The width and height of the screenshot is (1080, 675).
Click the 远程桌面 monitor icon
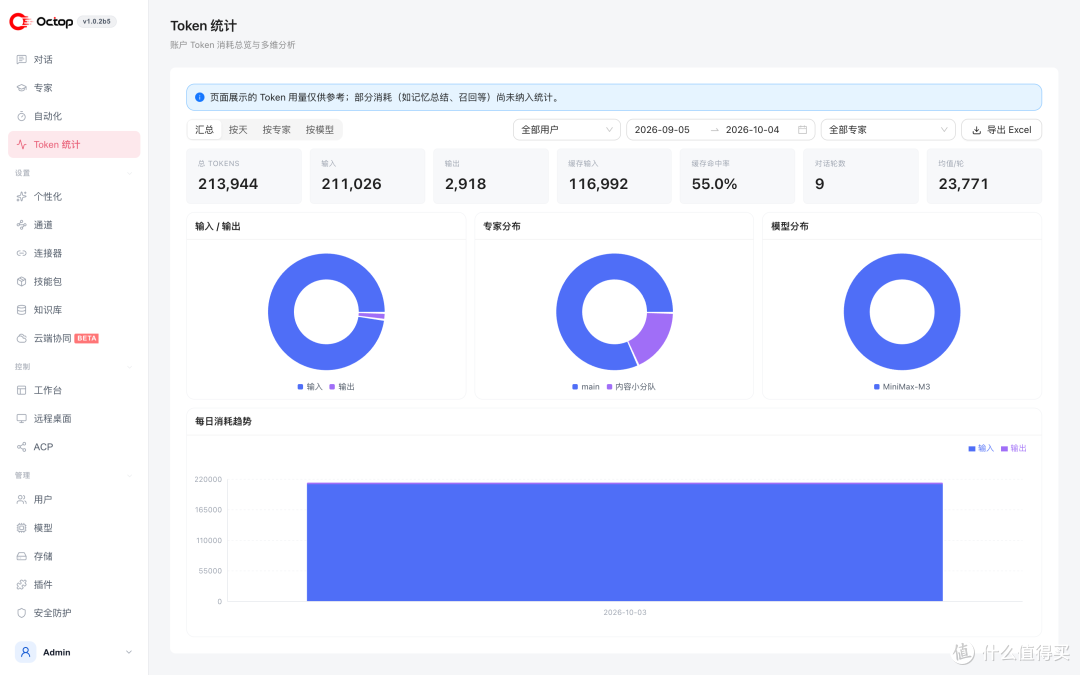pos(21,418)
